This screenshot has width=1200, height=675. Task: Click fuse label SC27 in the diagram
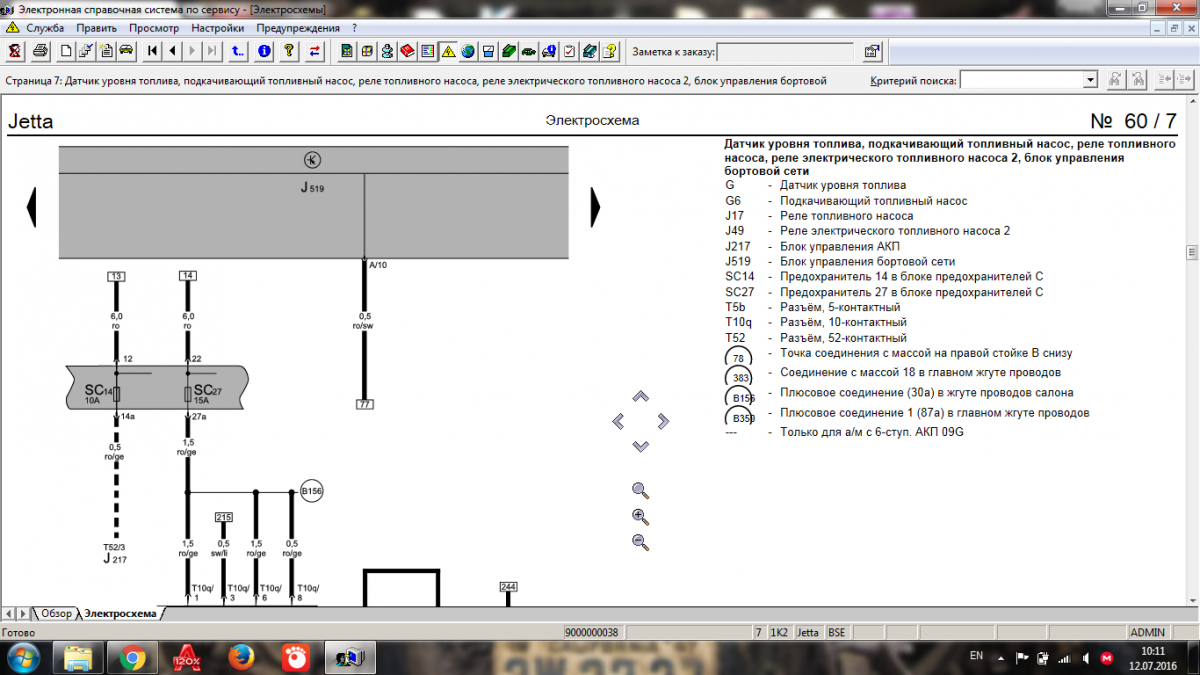pos(207,390)
